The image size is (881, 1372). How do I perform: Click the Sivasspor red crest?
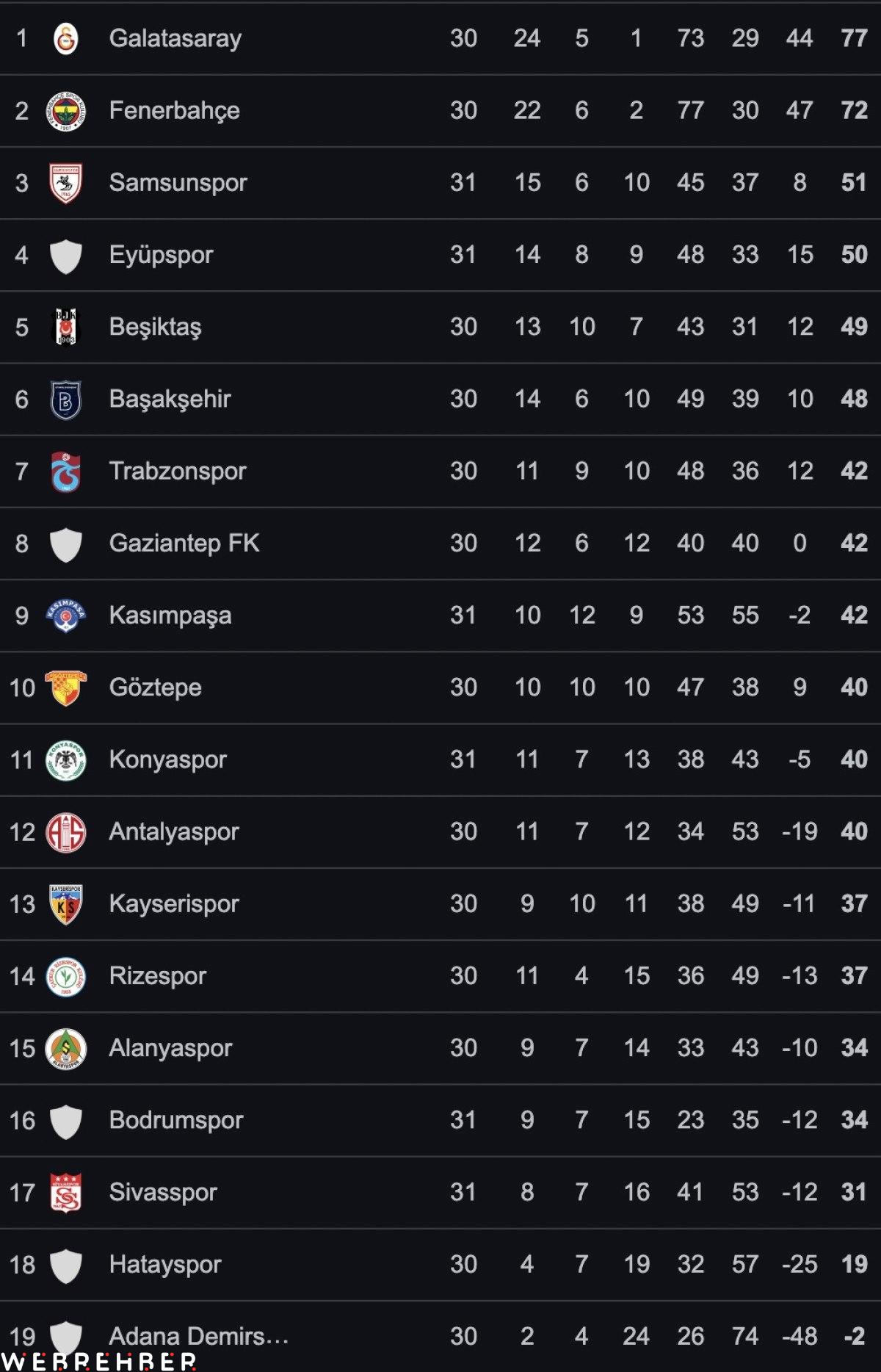click(66, 1193)
